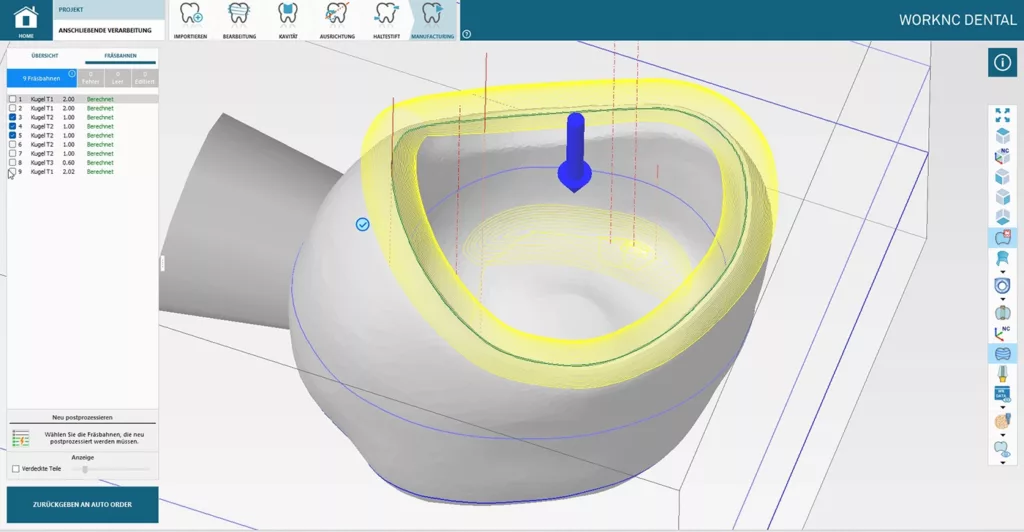Screen dimensions: 1024x532
Task: Click the implant screw display icon
Action: click(x=1002, y=374)
